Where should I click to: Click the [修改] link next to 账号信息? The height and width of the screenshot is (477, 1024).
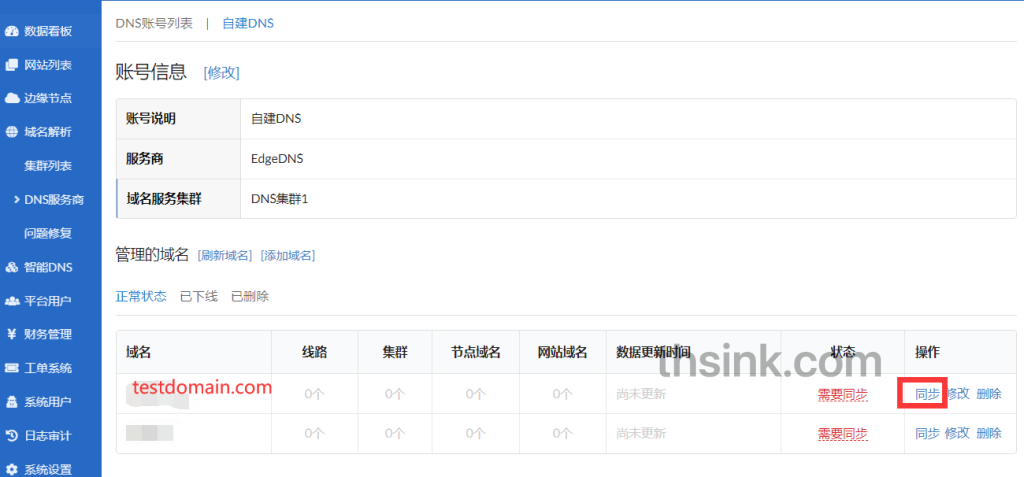[x=221, y=73]
